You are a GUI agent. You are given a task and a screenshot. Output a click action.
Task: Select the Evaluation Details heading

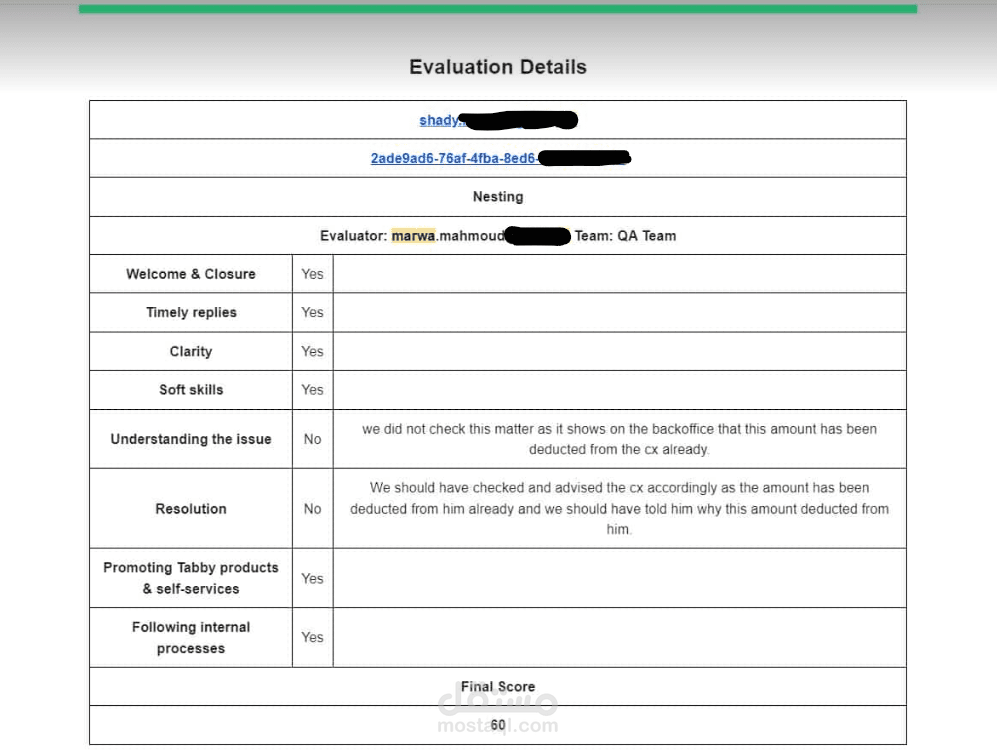coord(498,67)
